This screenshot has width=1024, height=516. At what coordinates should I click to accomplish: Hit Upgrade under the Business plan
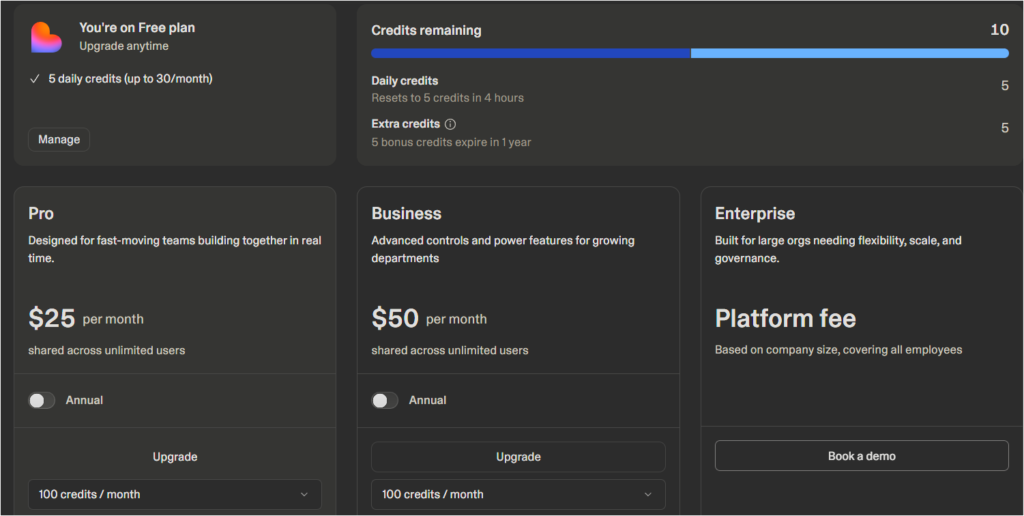coord(518,457)
